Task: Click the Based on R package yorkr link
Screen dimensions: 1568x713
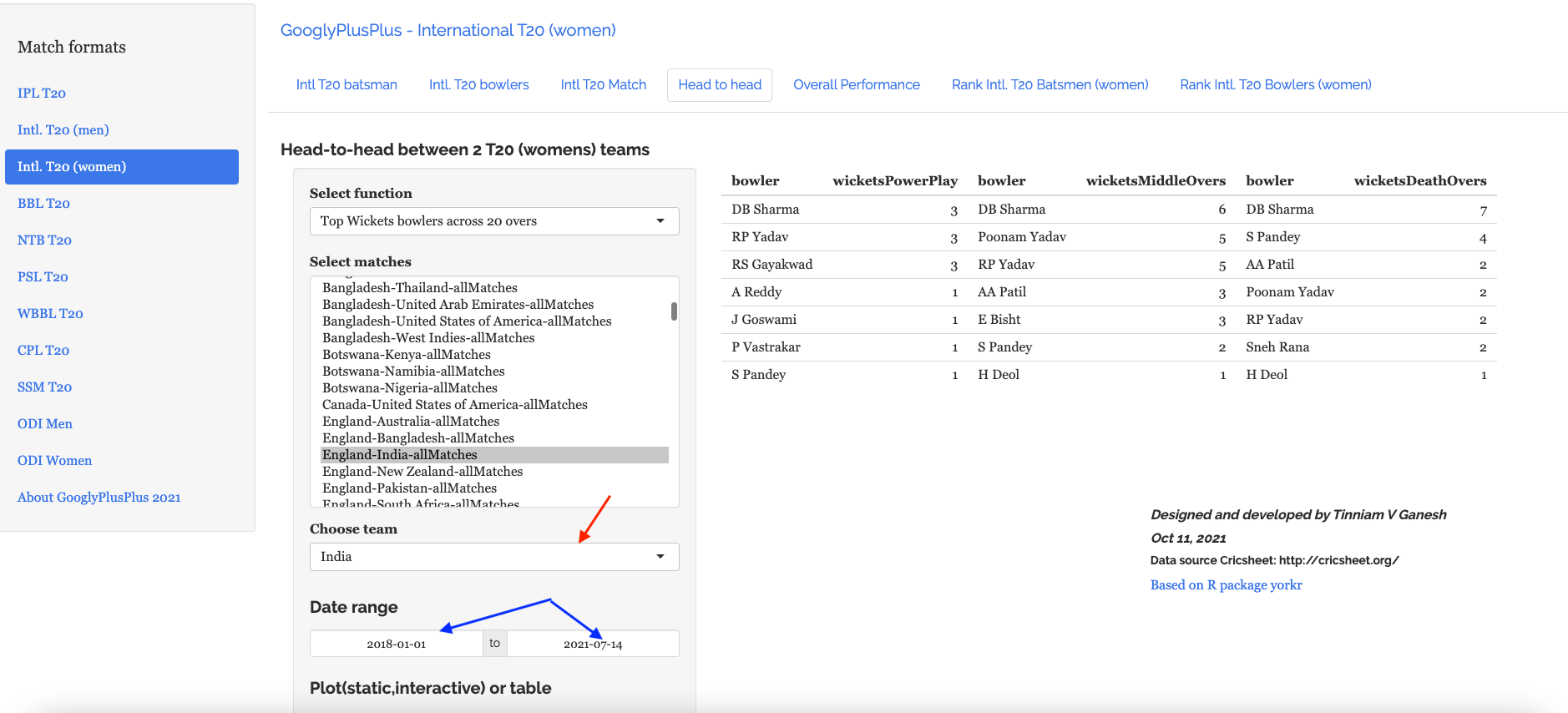Action: coord(1226,585)
